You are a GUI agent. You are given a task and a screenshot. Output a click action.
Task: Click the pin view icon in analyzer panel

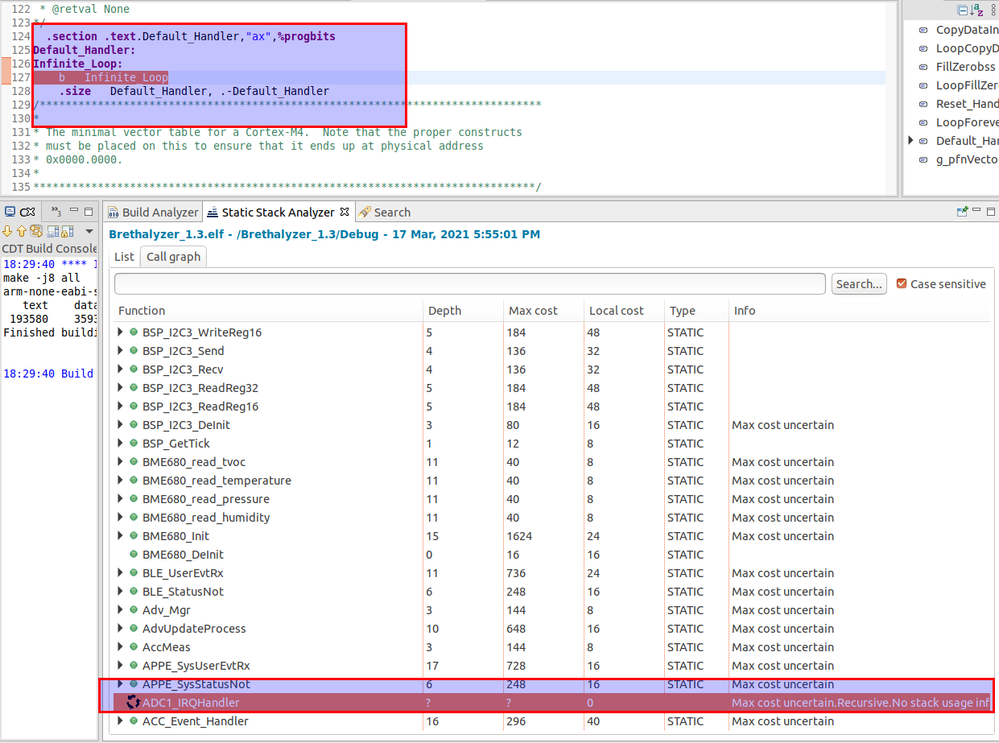pyautogui.click(x=962, y=212)
